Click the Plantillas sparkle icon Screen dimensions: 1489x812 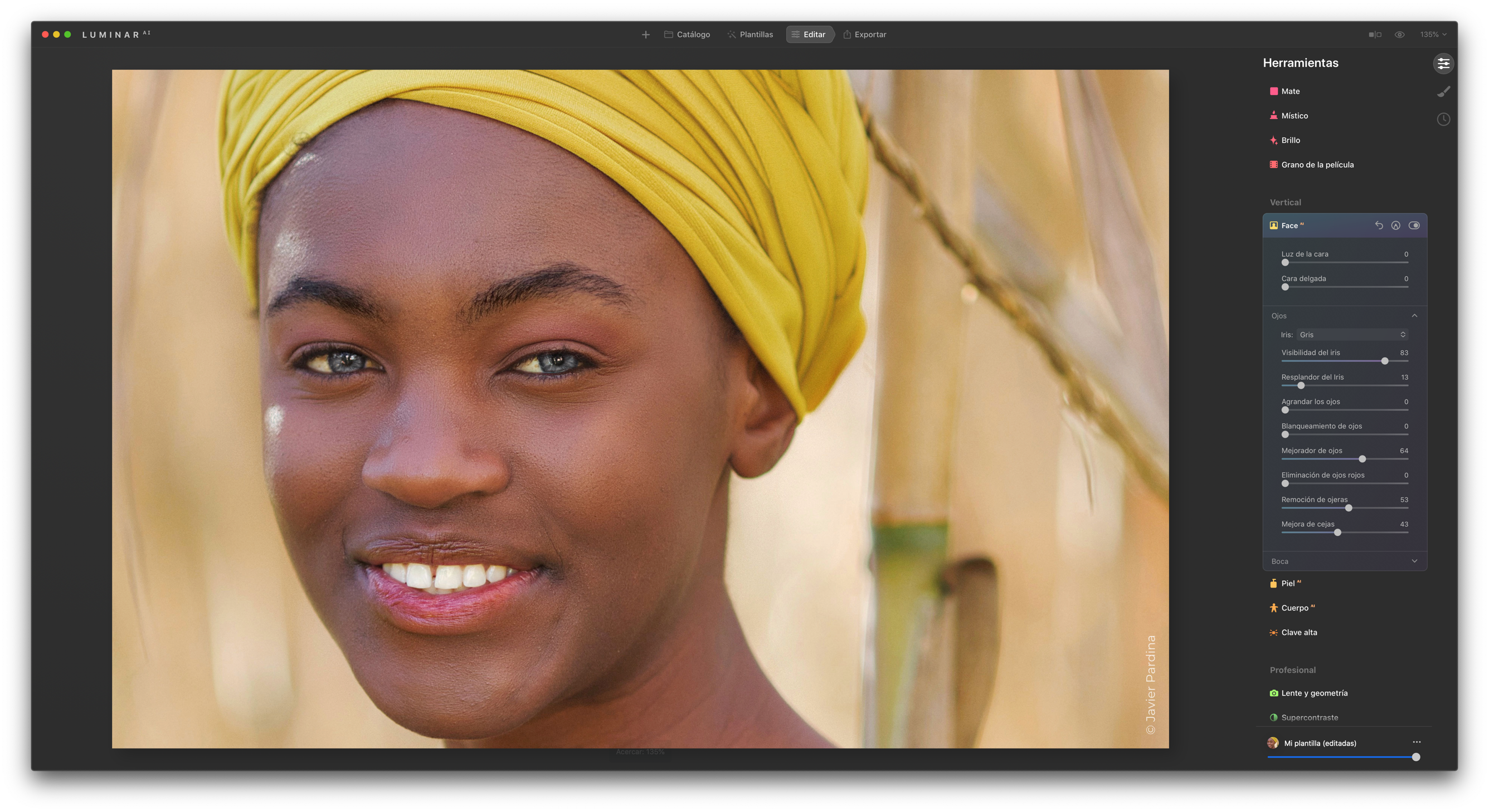coord(732,35)
